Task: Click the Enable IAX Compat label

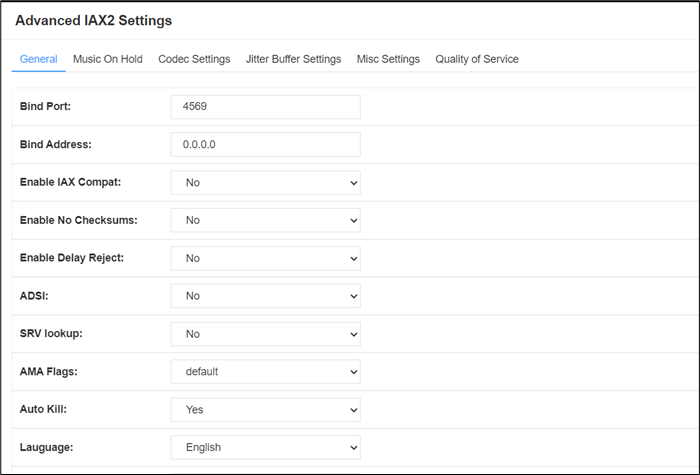Action: click(x=70, y=182)
